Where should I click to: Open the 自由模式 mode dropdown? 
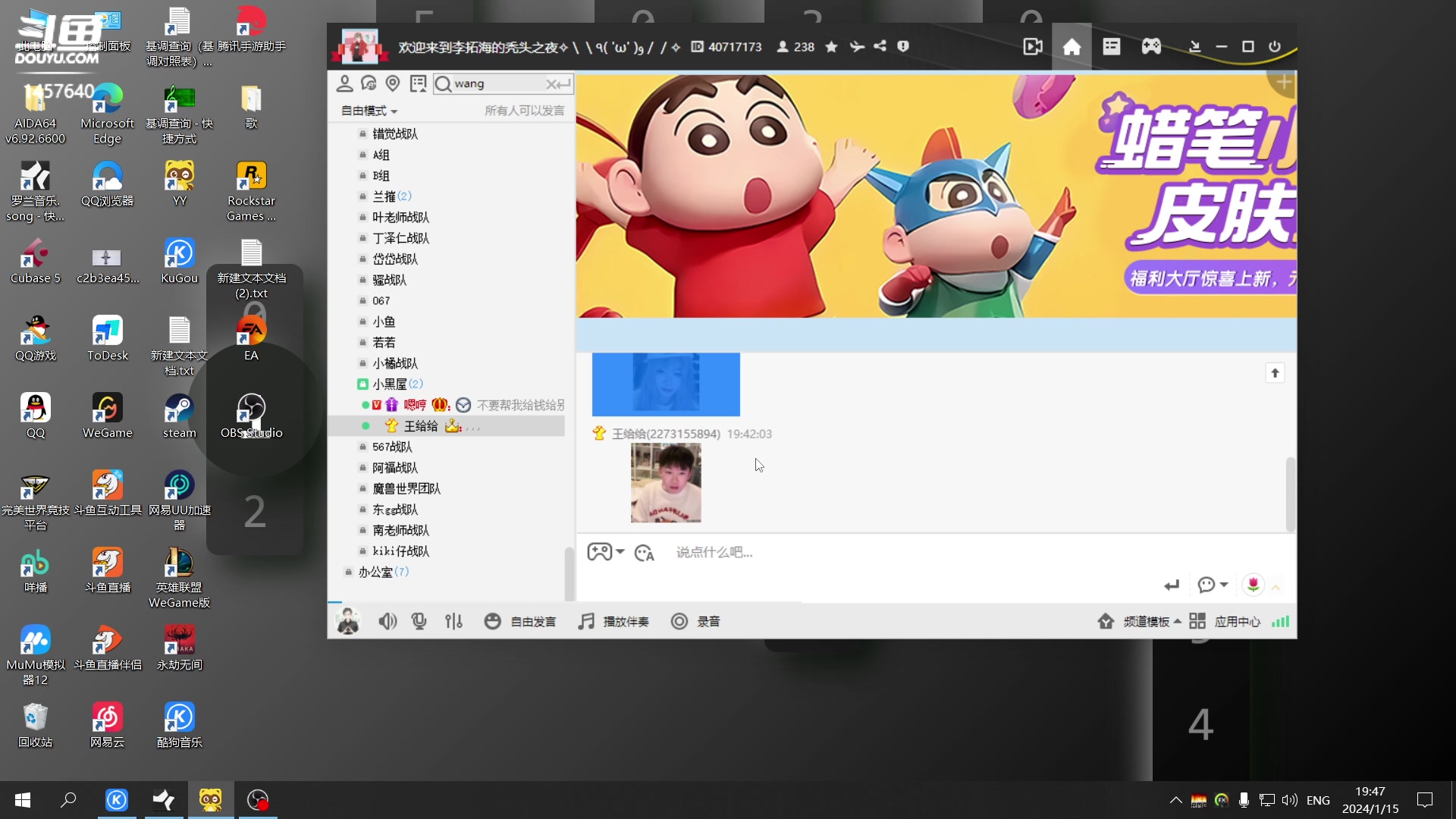(x=367, y=111)
